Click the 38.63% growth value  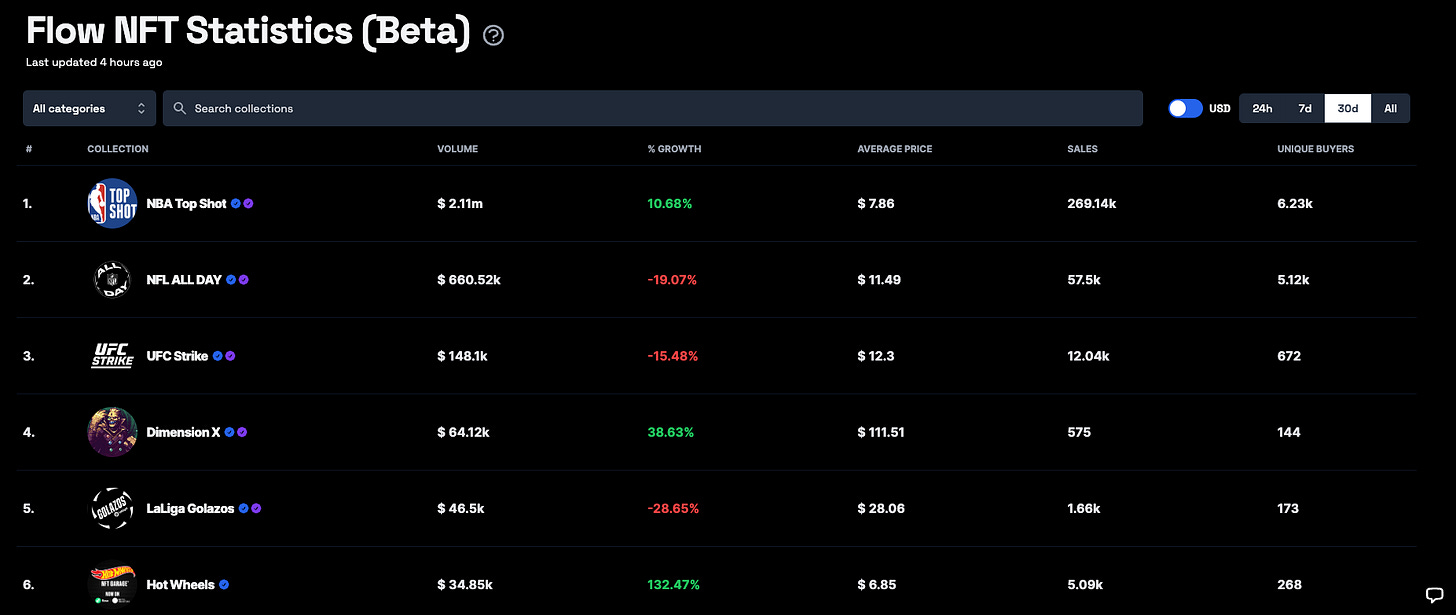(x=670, y=432)
